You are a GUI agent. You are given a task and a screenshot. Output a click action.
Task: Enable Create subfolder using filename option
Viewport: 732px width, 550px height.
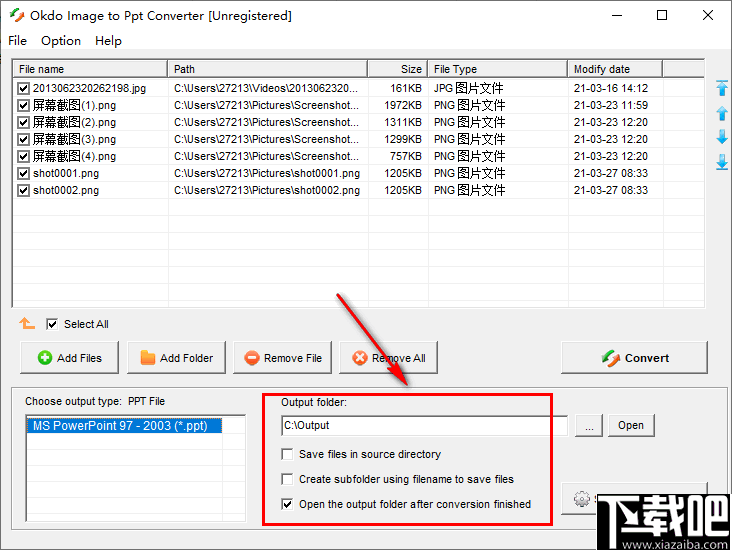pyautogui.click(x=287, y=479)
